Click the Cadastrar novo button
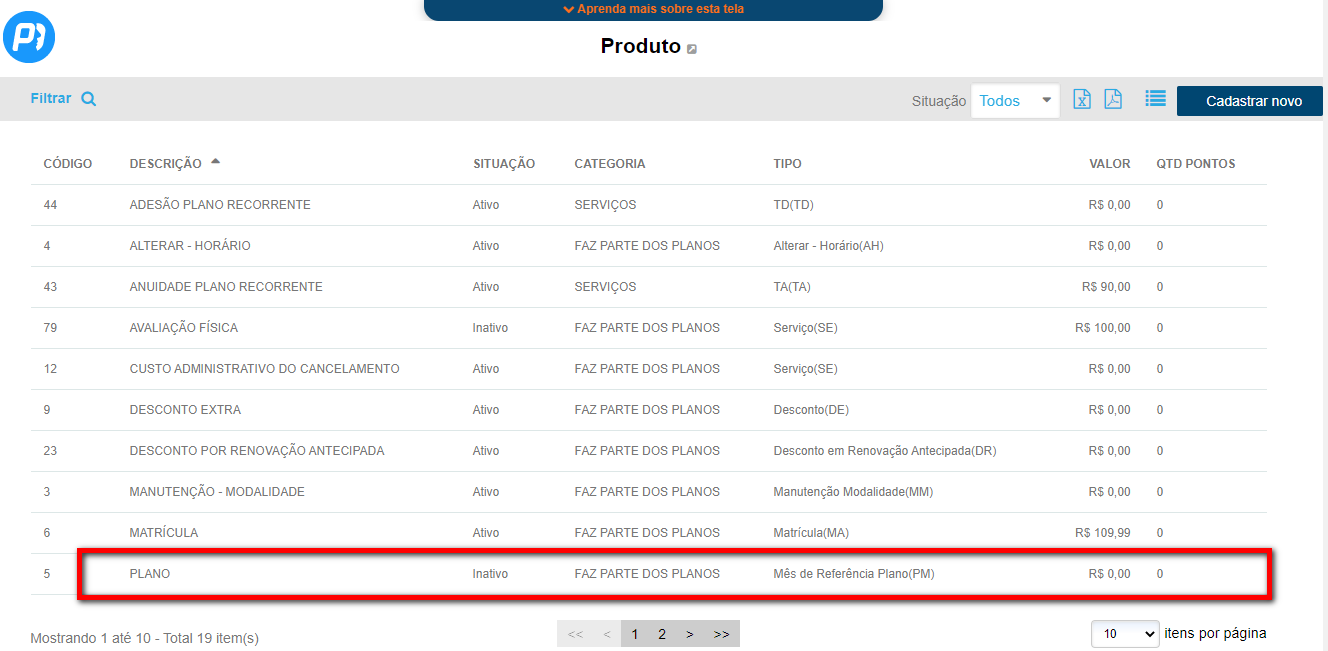The image size is (1328, 651). (1253, 101)
